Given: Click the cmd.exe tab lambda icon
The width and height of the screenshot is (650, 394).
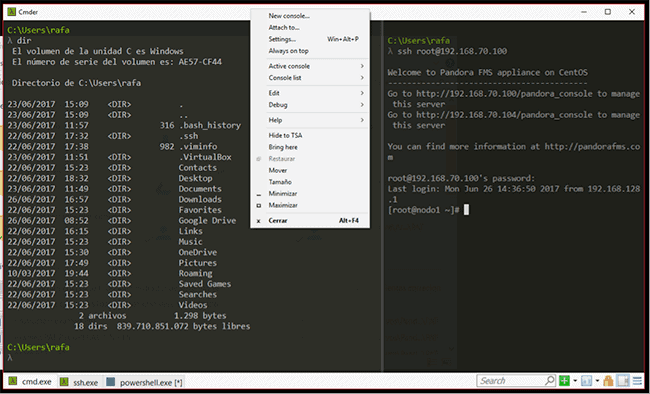Looking at the screenshot, I should coord(13,381).
